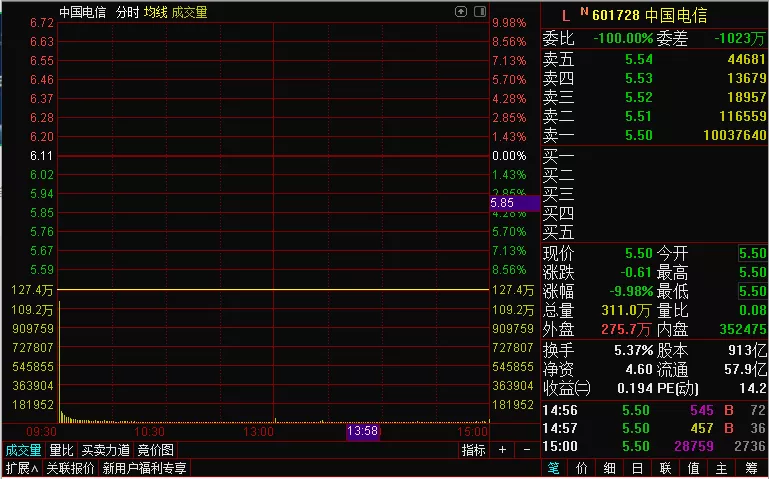Open the 买卖力道 buy-sell strength tab
Image resolution: width=770 pixels, height=479 pixels.
click(x=105, y=450)
